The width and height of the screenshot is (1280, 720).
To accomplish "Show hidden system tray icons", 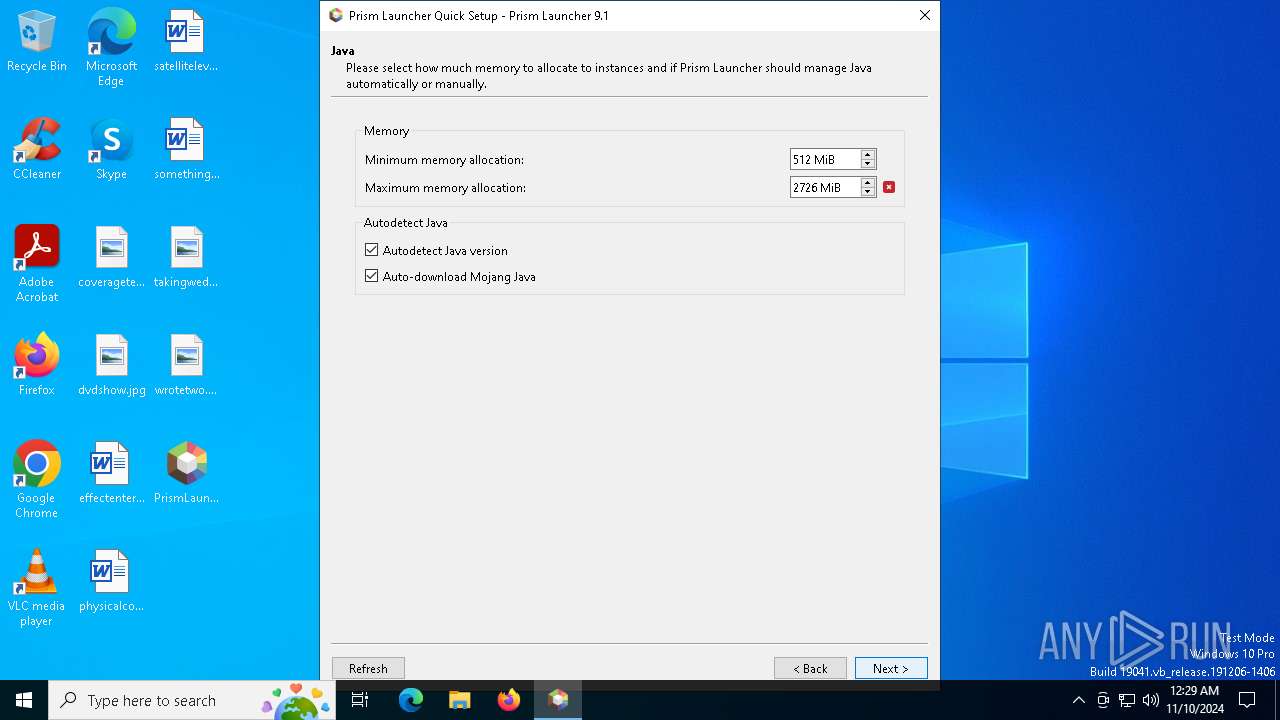I will tap(1078, 700).
